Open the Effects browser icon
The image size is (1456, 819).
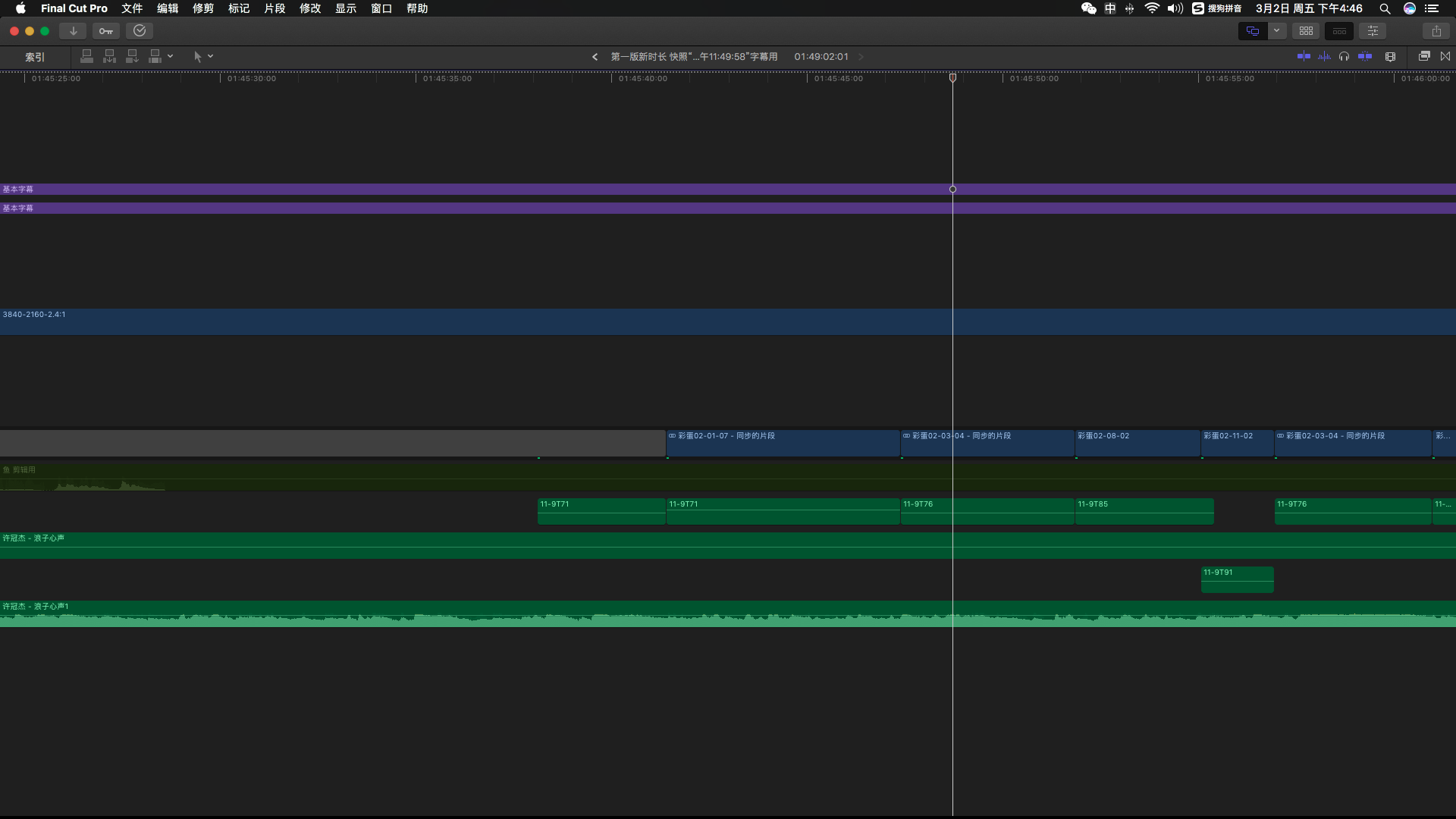(x=1424, y=56)
